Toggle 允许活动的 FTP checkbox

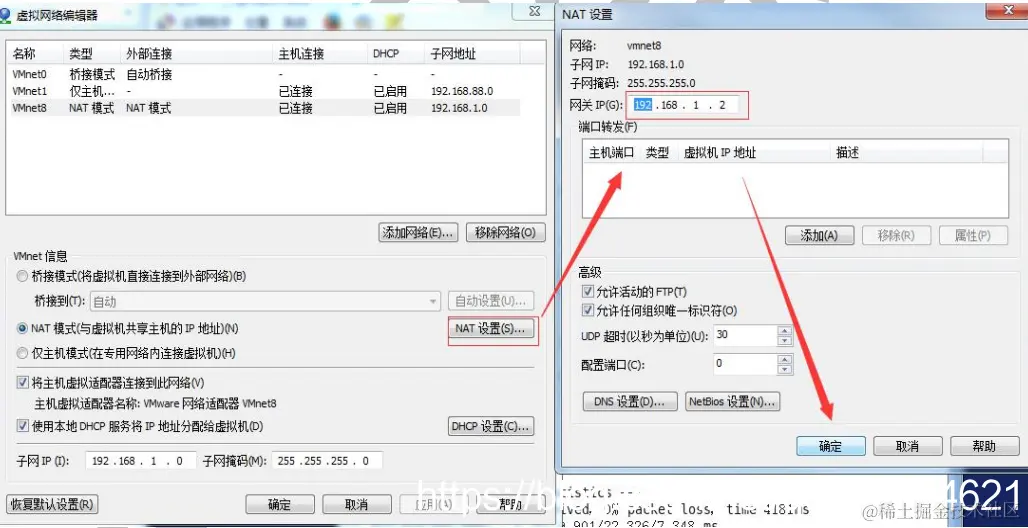point(588,291)
